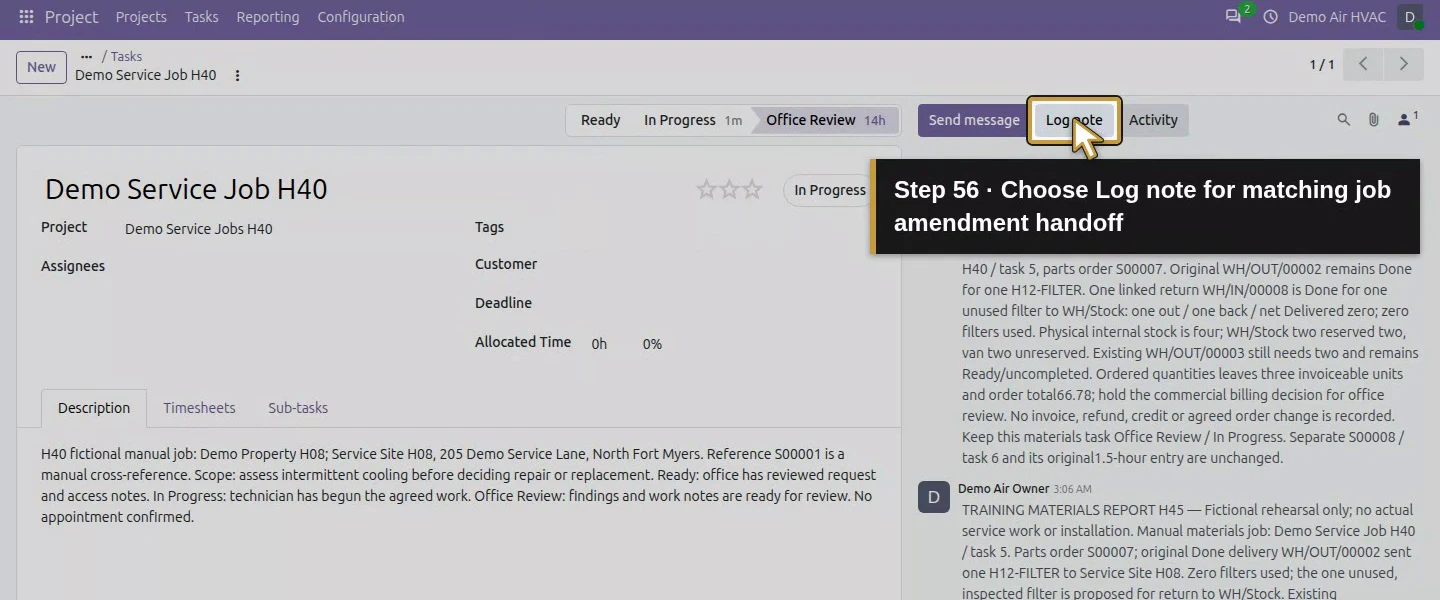This screenshot has width=1440, height=600.
Task: Click the Demo Air Owner message avatar
Action: (x=934, y=497)
